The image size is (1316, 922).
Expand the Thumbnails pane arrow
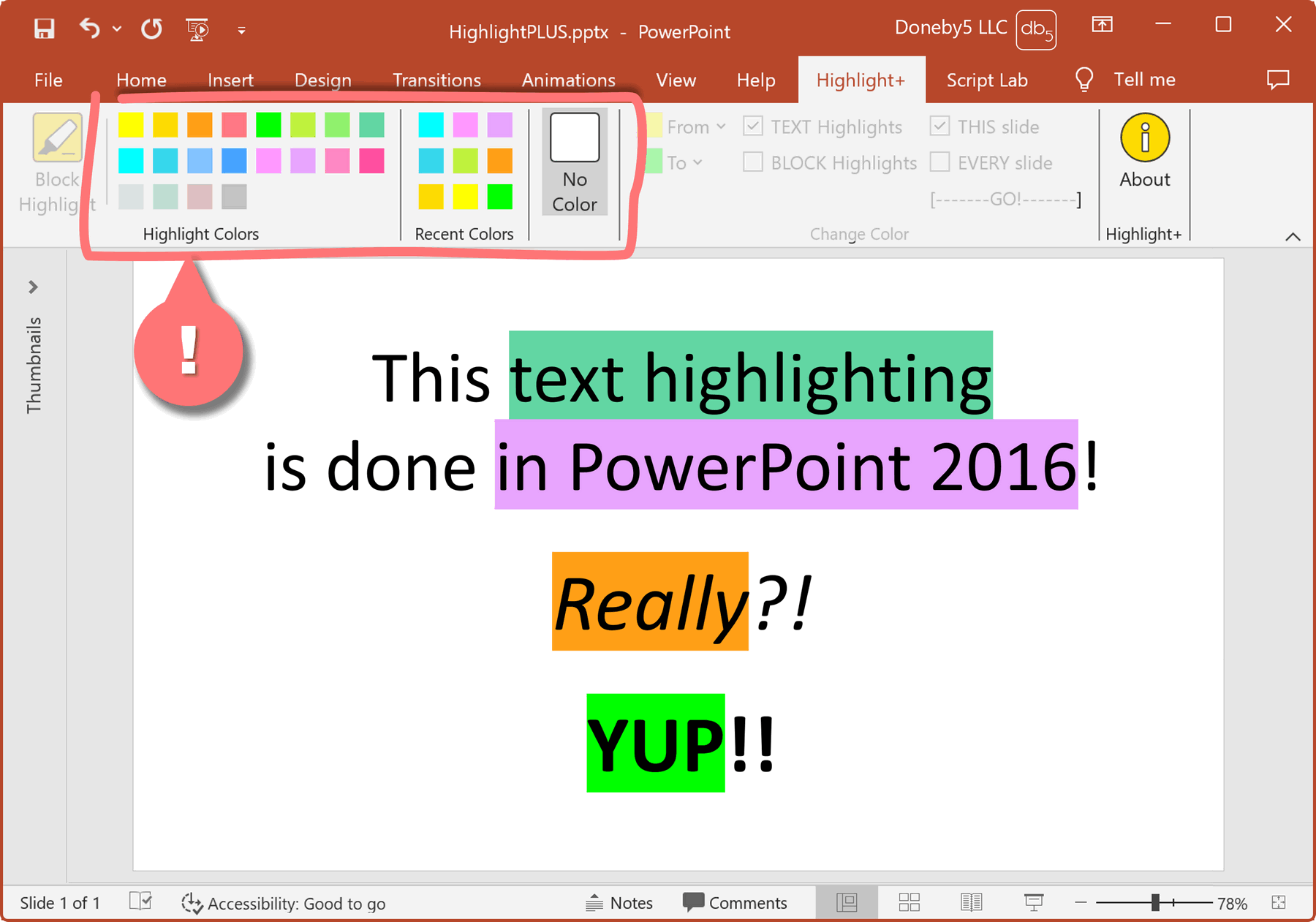point(33,287)
